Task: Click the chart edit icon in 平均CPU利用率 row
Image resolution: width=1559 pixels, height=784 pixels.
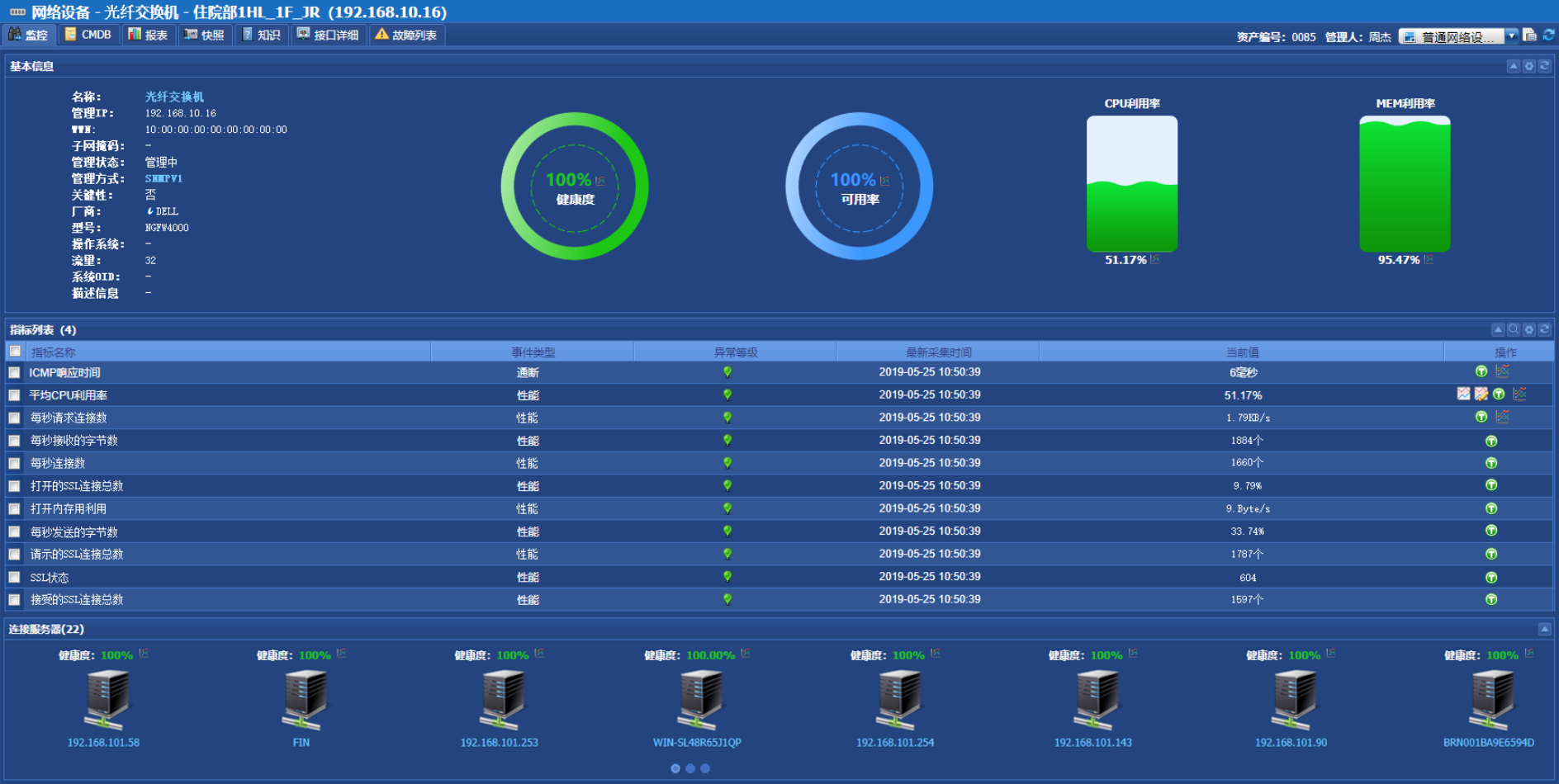Action: (x=1481, y=394)
